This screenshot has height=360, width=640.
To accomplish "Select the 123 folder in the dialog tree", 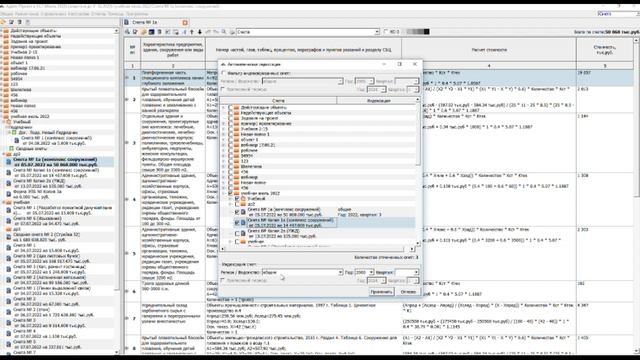I will click(x=244, y=161).
